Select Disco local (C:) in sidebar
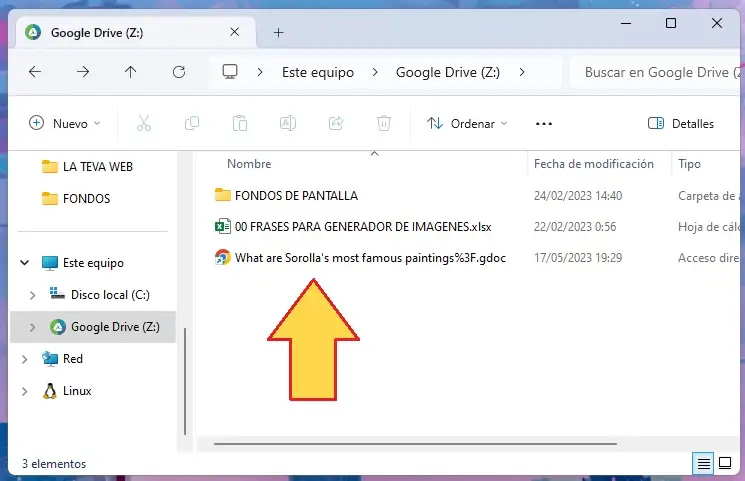 pyautogui.click(x=110, y=295)
